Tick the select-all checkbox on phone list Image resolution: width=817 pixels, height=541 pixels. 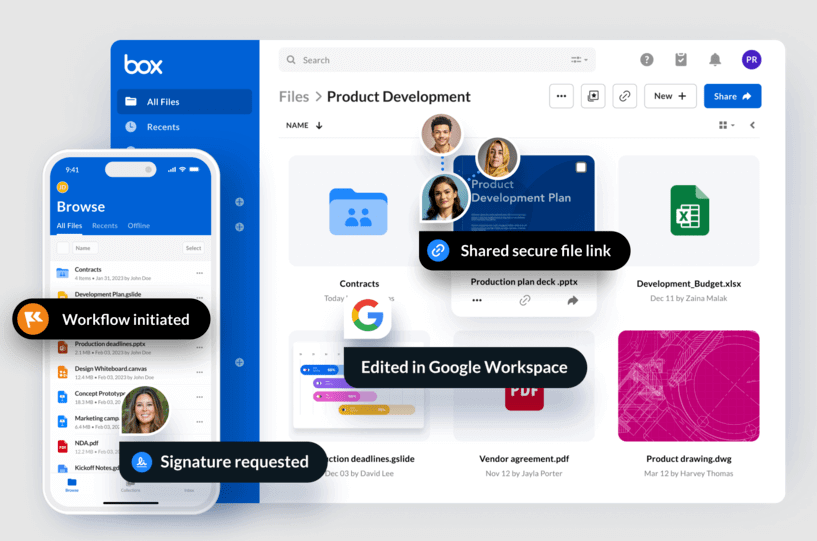(63, 248)
